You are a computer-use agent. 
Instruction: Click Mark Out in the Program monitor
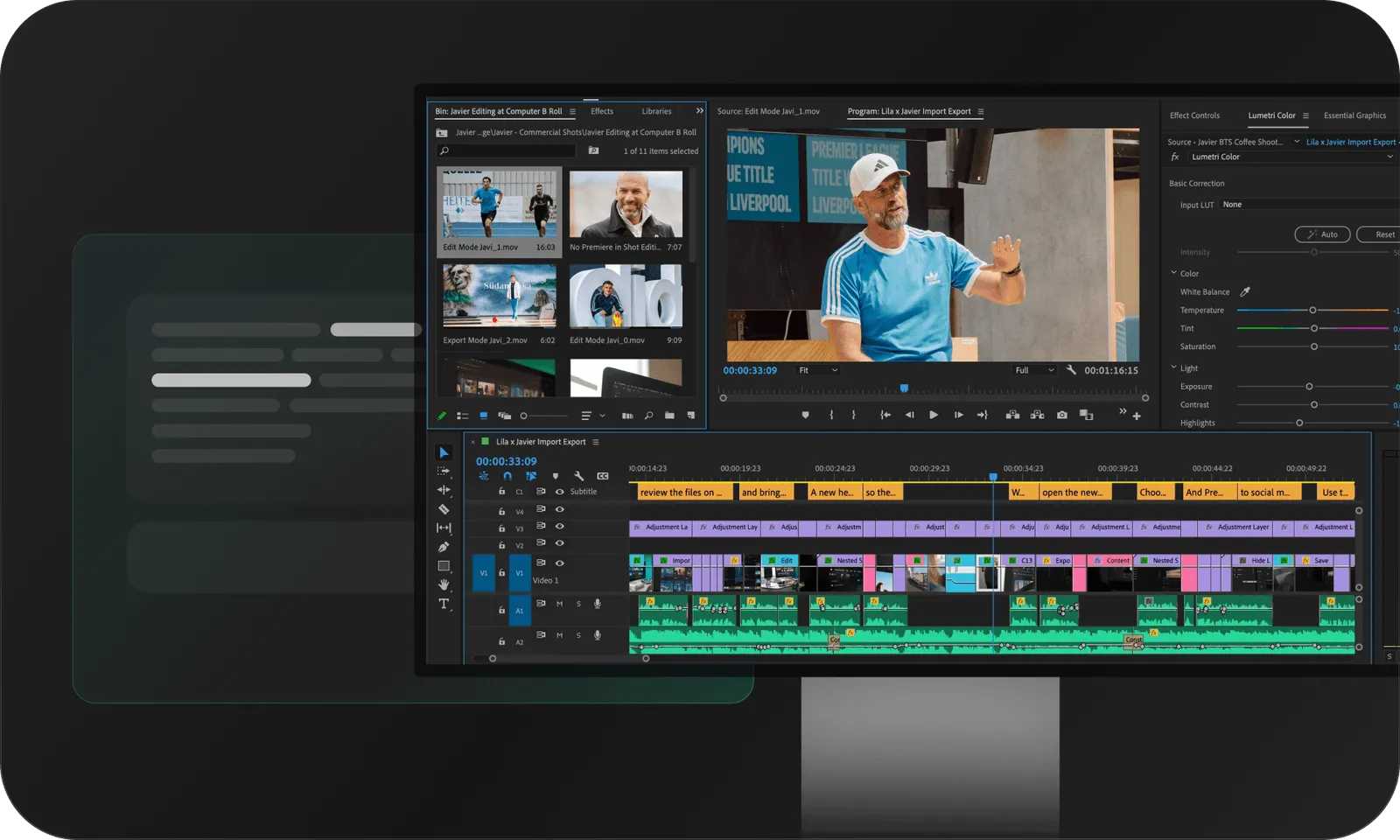point(854,415)
